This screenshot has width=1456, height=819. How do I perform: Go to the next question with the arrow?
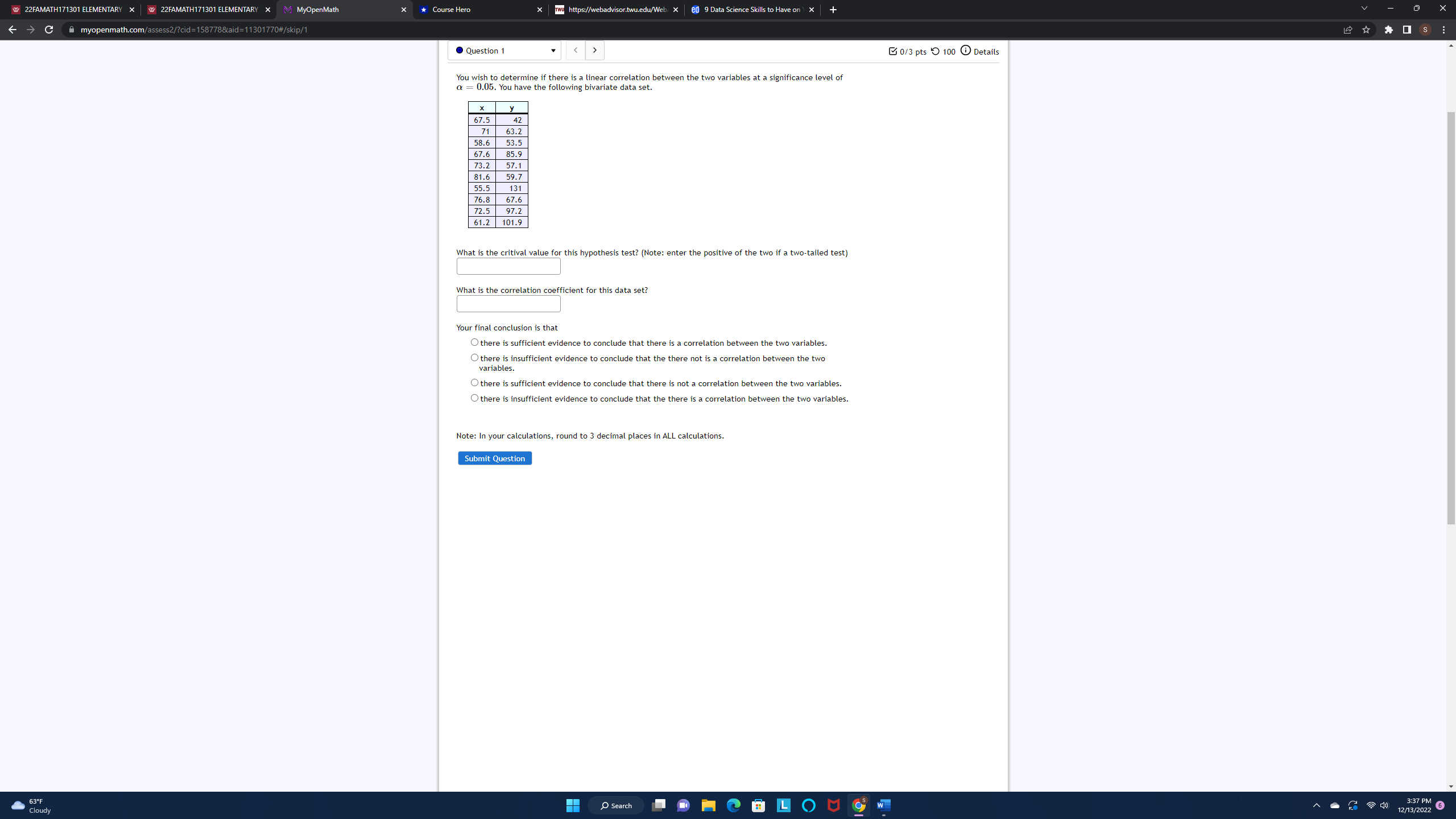tap(594, 50)
